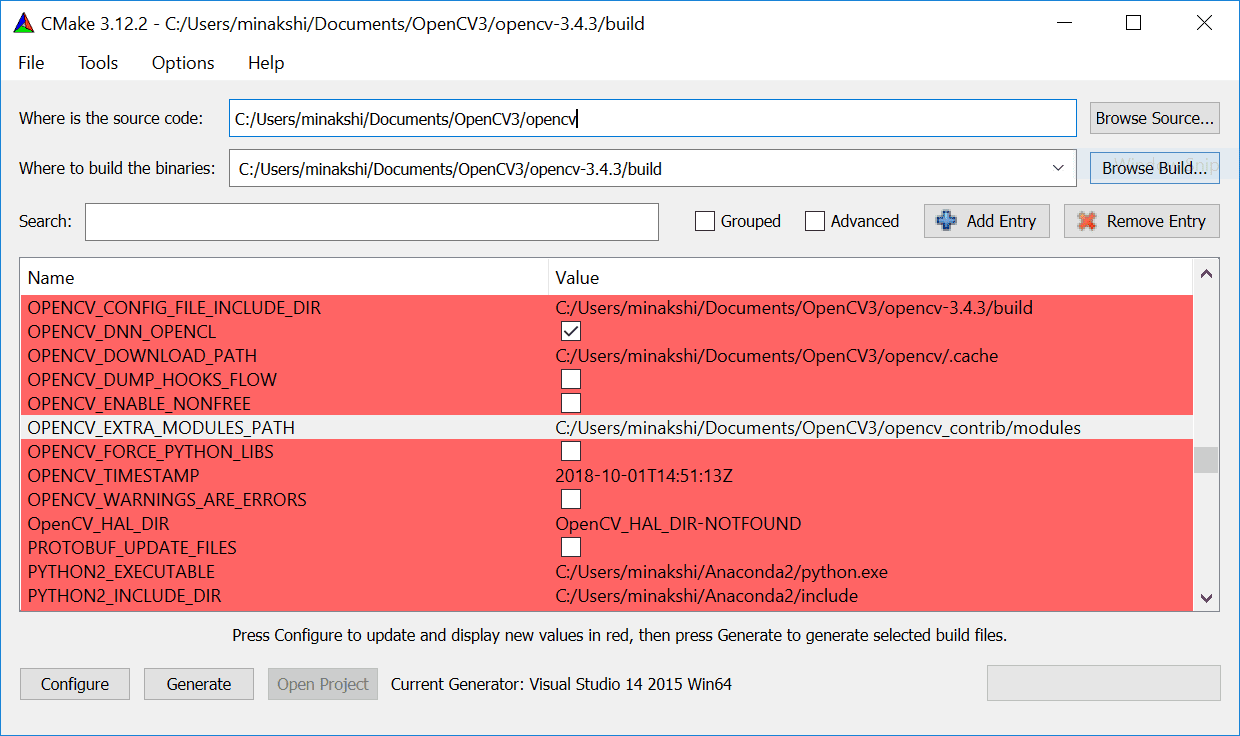Click the Browse Source button

pyautogui.click(x=1155, y=118)
